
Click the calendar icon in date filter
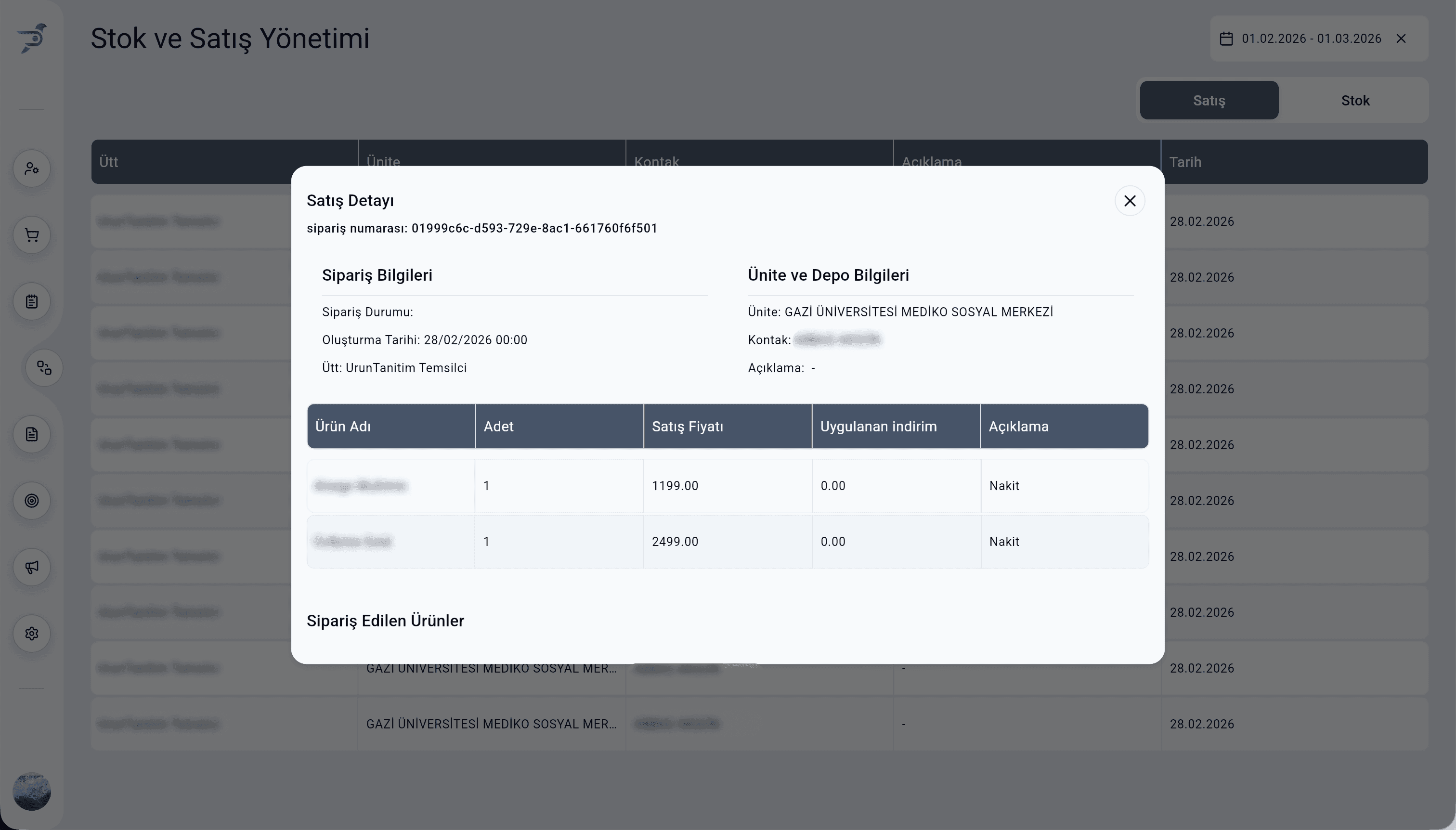point(1226,39)
